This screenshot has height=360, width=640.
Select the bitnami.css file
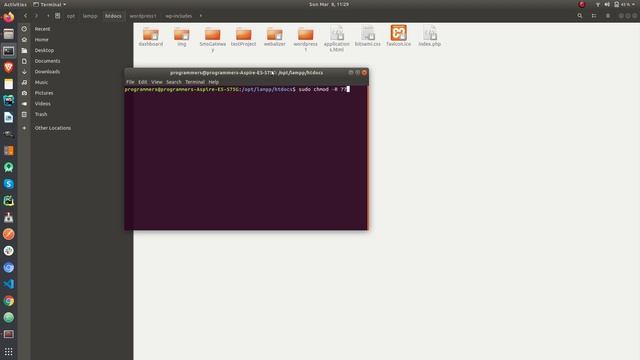[x=368, y=36]
